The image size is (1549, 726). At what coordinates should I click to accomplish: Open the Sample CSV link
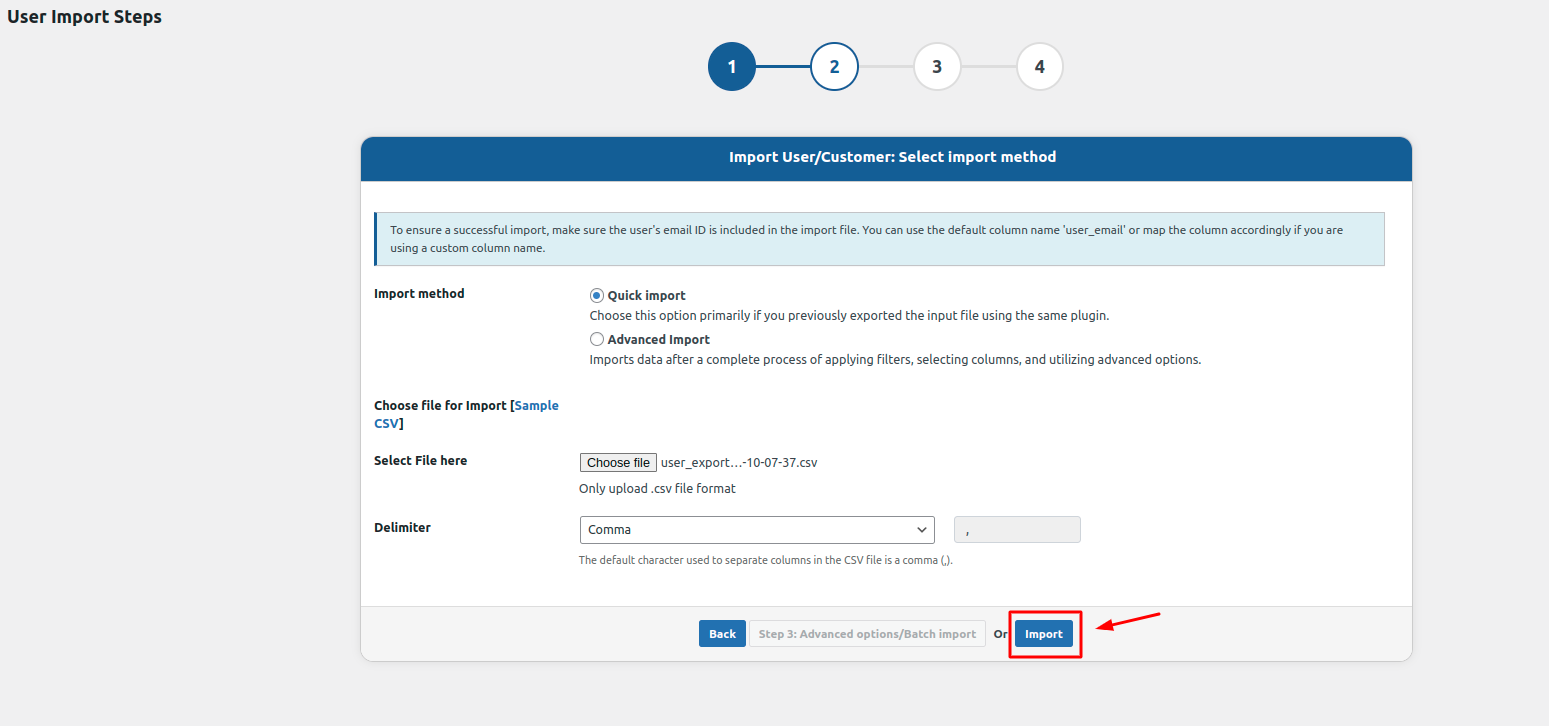tap(536, 406)
